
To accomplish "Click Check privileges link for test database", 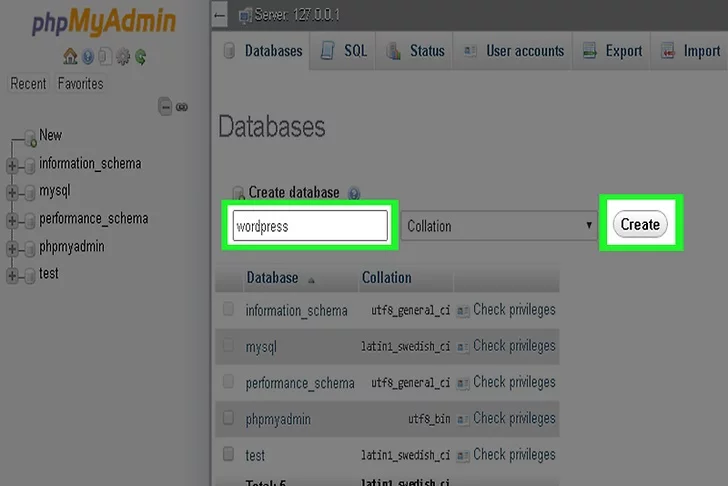I will (x=513, y=454).
